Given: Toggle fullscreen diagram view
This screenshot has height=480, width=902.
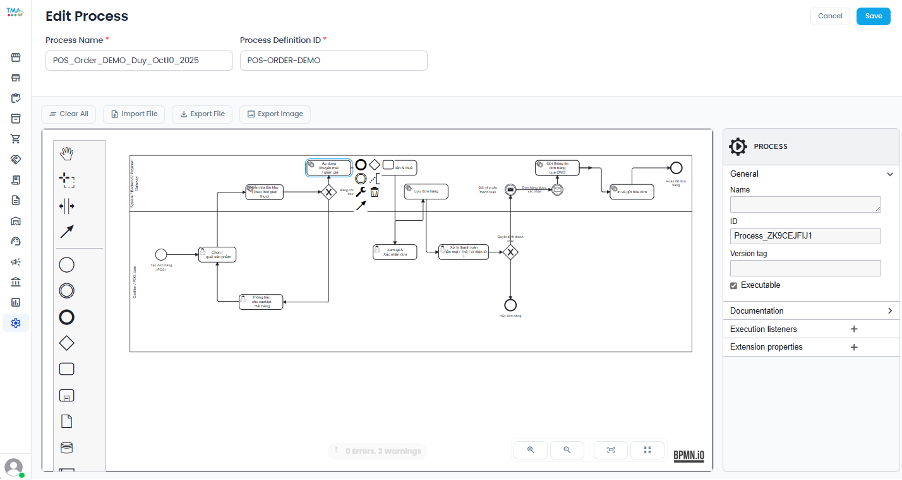Looking at the screenshot, I should (x=647, y=450).
